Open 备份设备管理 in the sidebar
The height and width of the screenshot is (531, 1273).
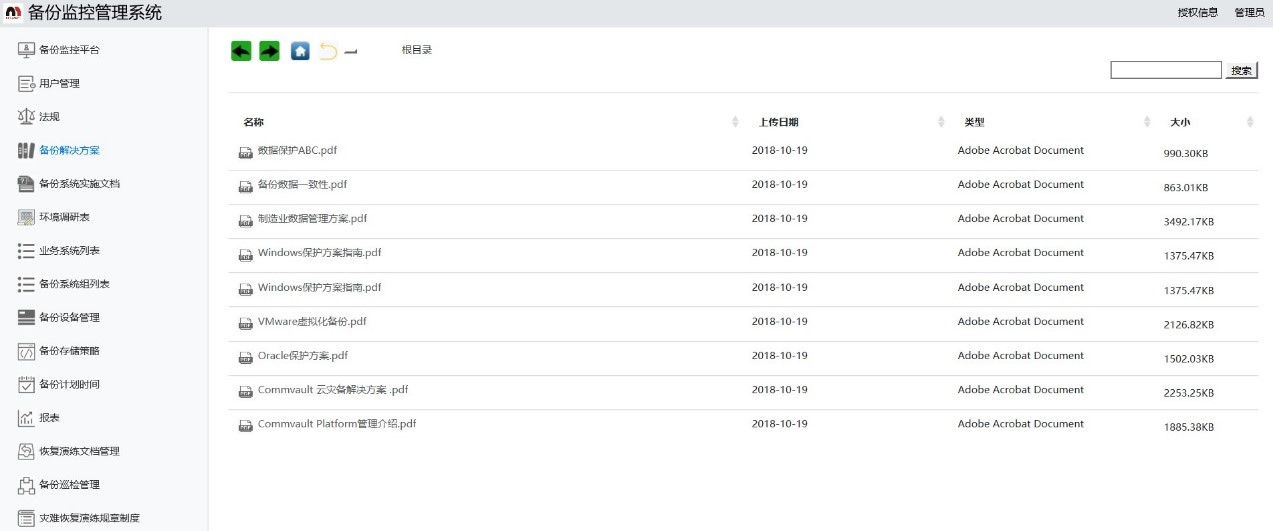(x=69, y=318)
